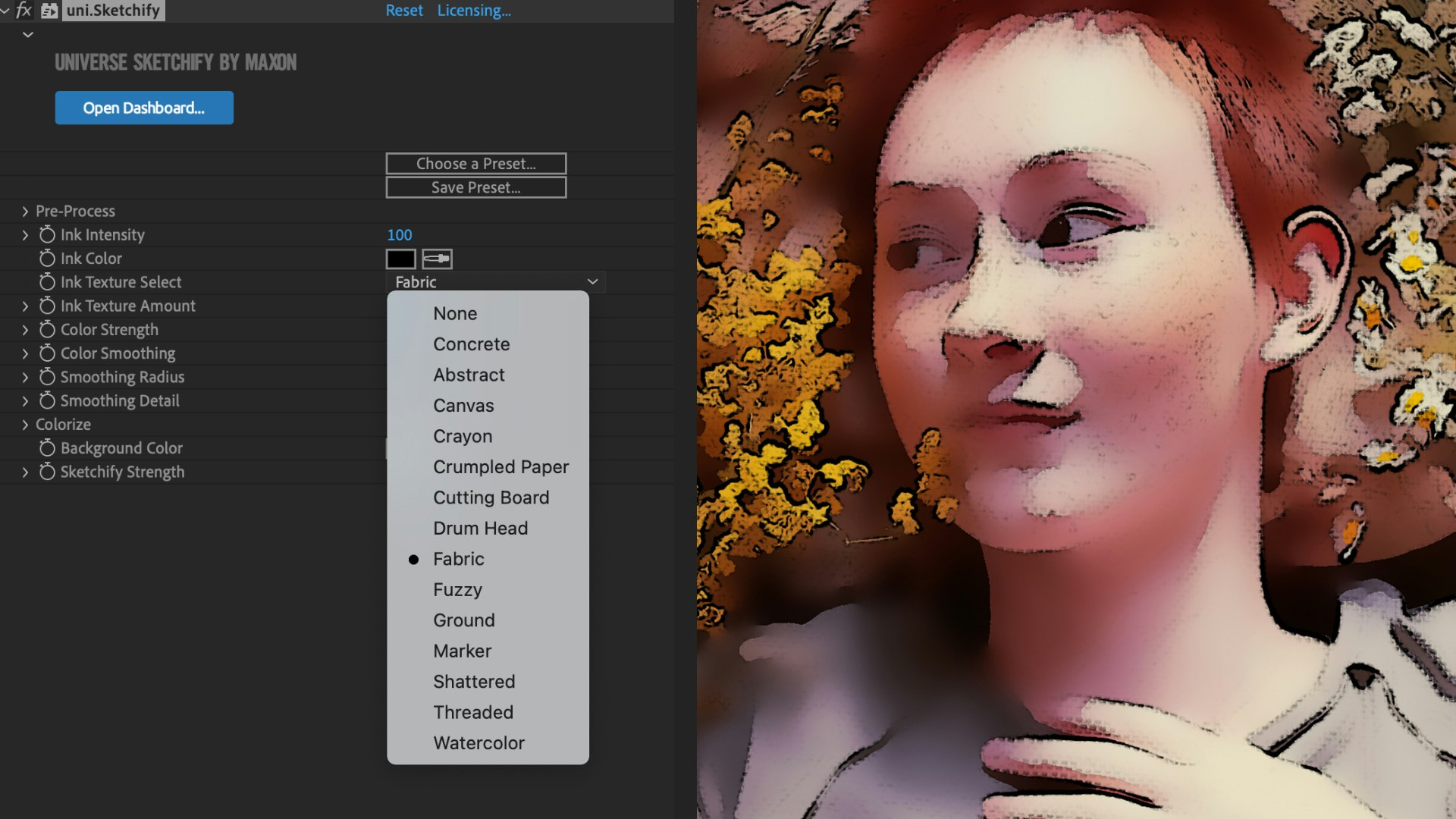Click the Open Dashboard button

144,108
